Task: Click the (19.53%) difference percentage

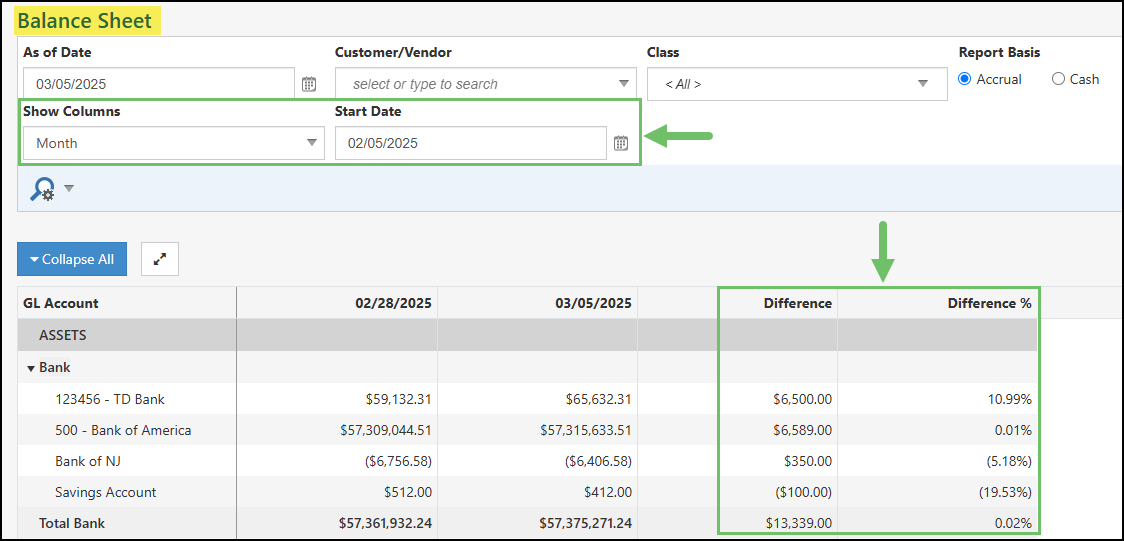Action: pos(1006,492)
